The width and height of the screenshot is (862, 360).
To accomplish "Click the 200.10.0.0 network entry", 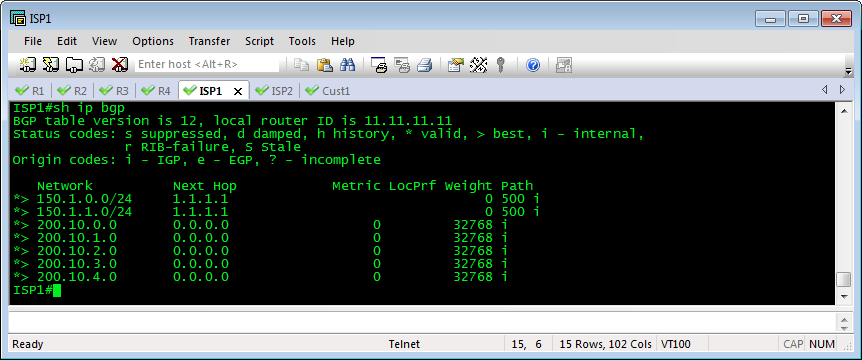I will tap(77, 225).
